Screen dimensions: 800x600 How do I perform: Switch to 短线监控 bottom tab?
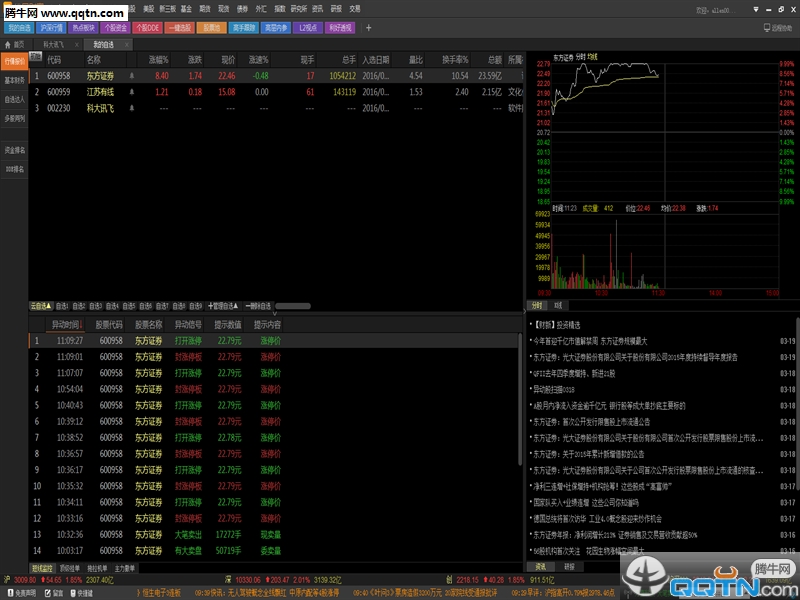tap(42, 568)
